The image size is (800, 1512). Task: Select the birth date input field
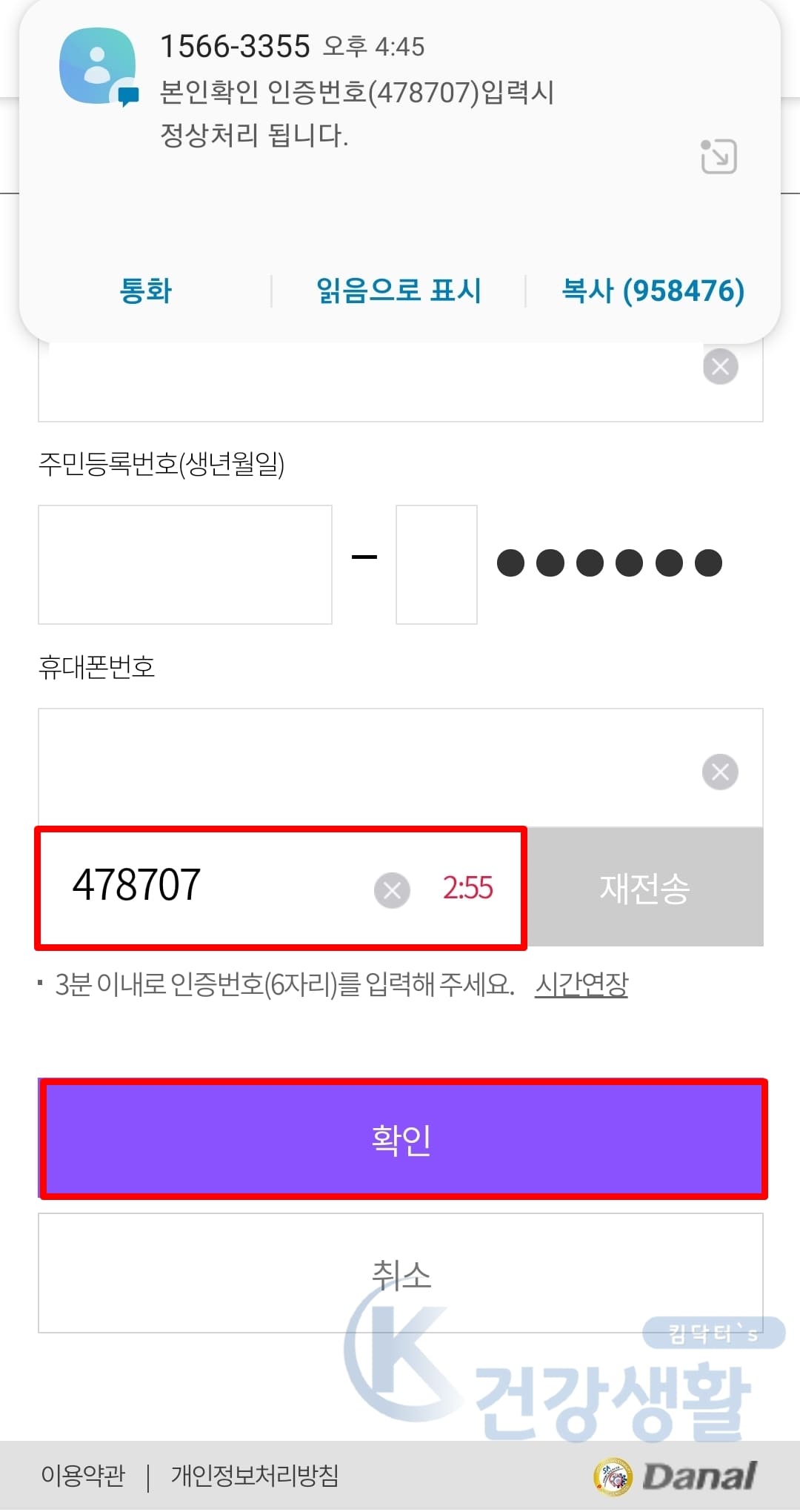click(x=185, y=564)
